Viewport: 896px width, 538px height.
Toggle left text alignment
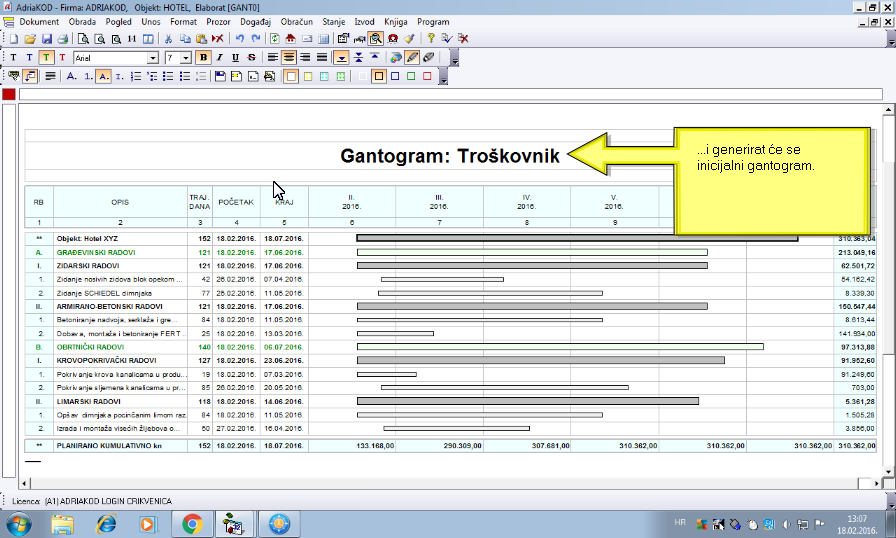(273, 58)
